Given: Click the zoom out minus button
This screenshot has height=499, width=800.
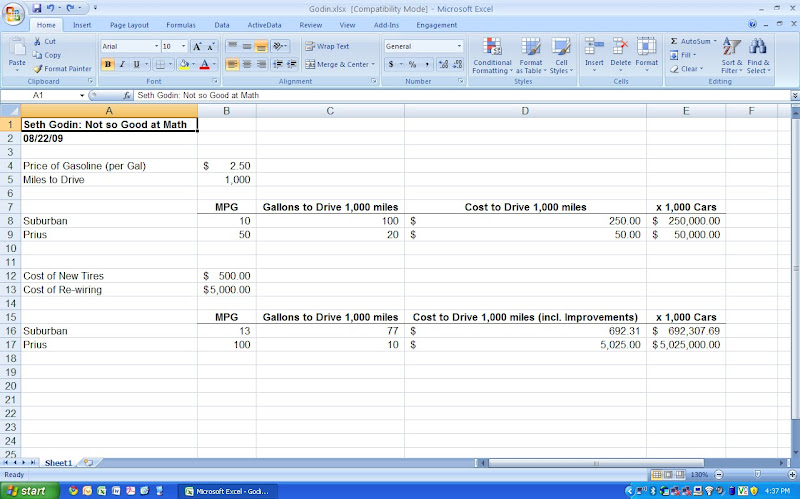Looking at the screenshot, I should 719,475.
